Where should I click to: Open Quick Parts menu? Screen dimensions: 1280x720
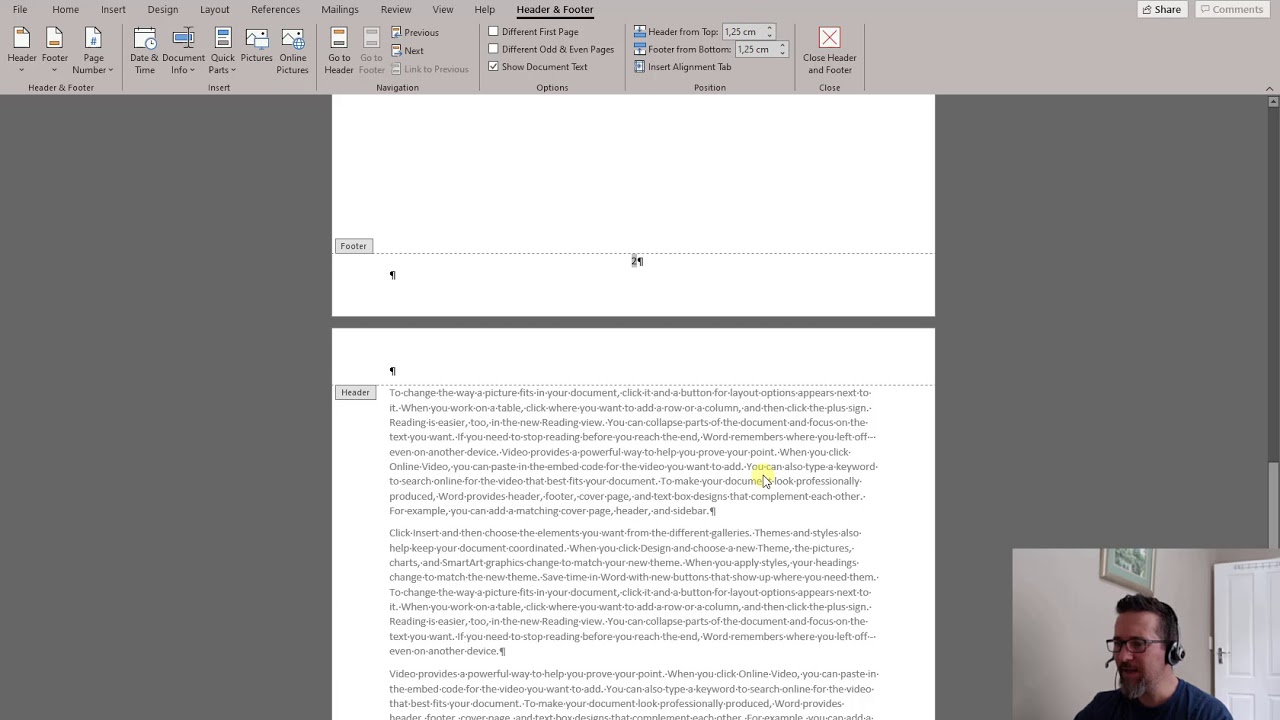(222, 50)
